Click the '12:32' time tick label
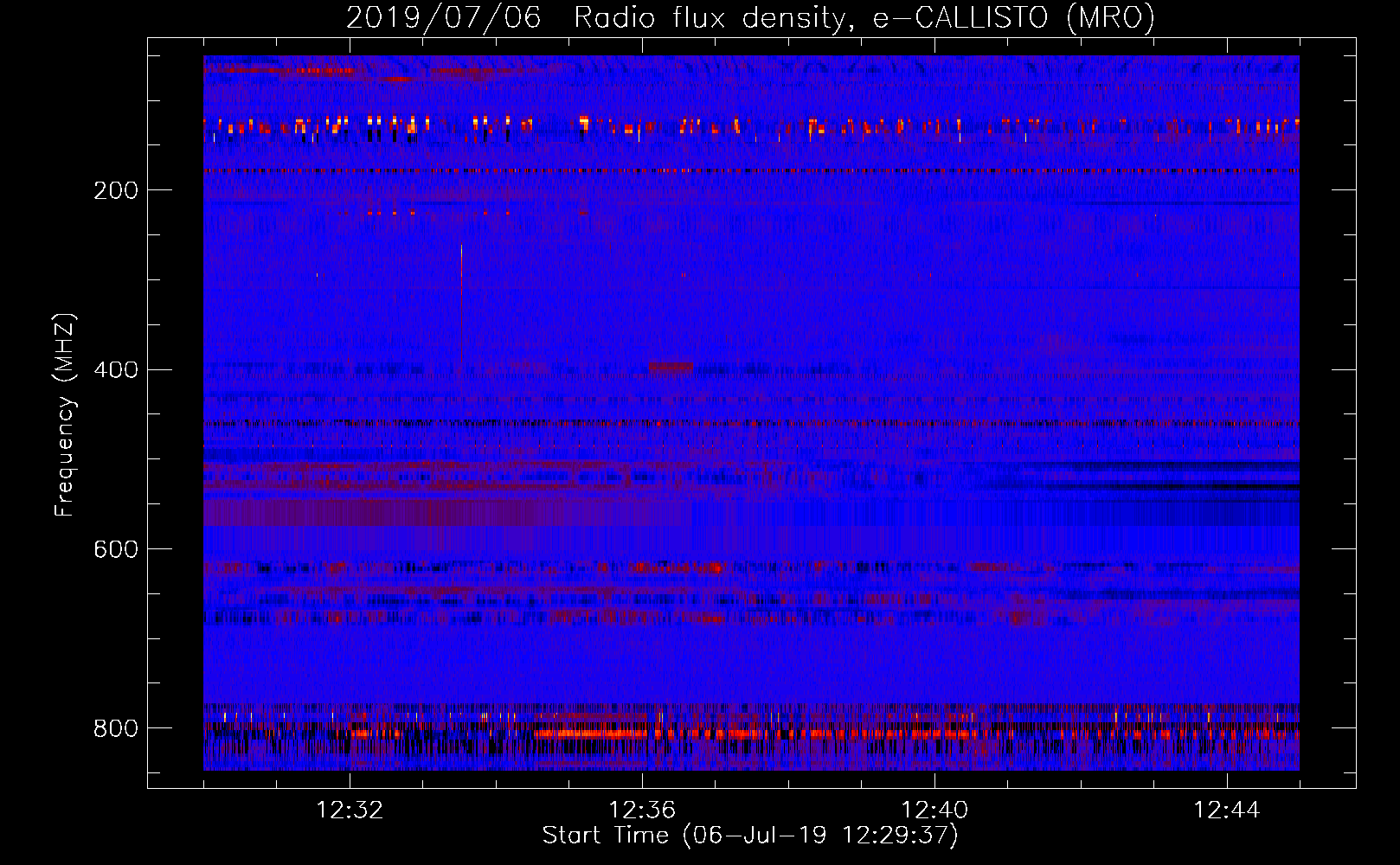Viewport: 1400px width, 865px height. click(350, 811)
